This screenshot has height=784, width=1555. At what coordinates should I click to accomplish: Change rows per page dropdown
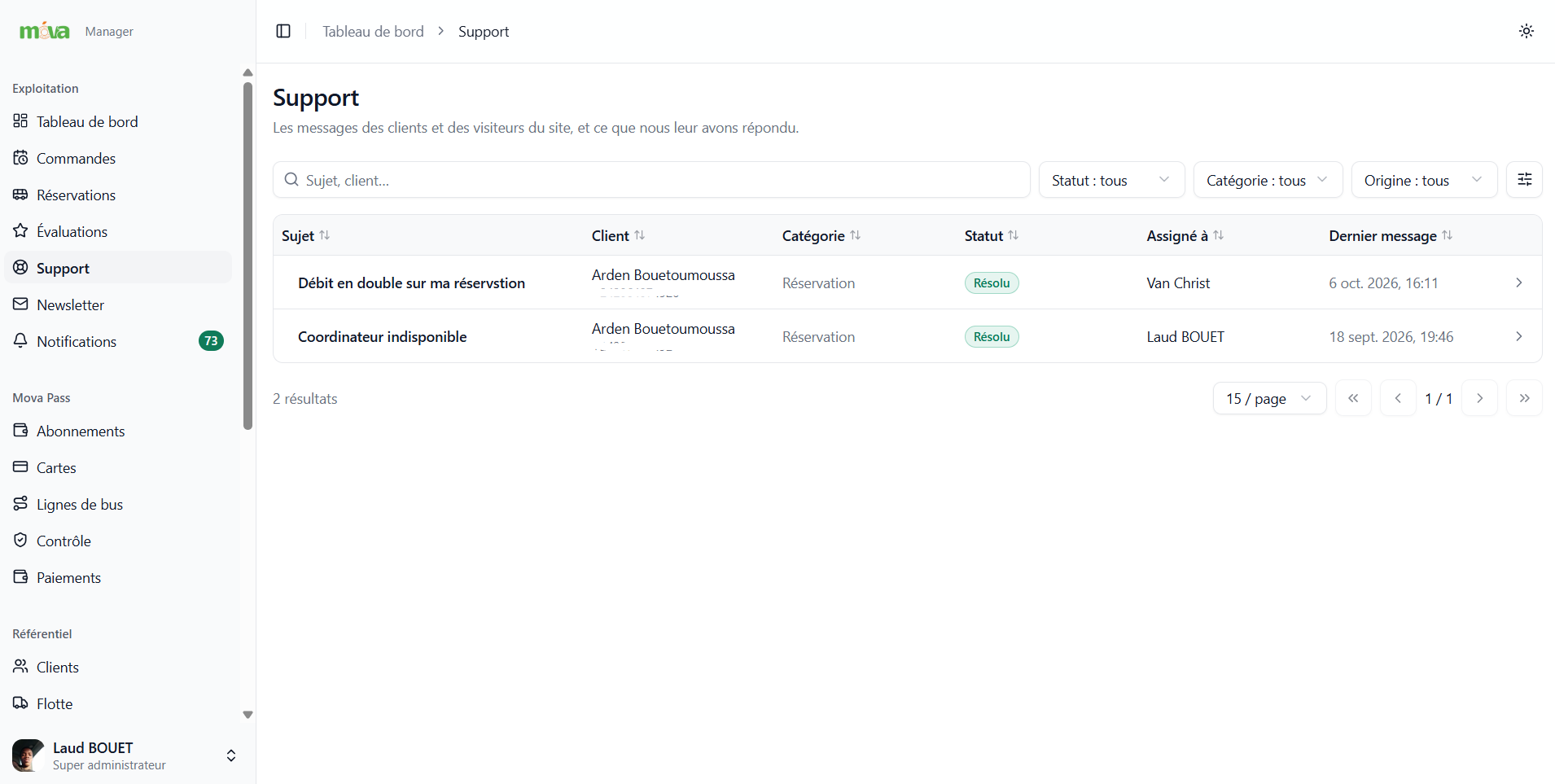pos(1269,398)
